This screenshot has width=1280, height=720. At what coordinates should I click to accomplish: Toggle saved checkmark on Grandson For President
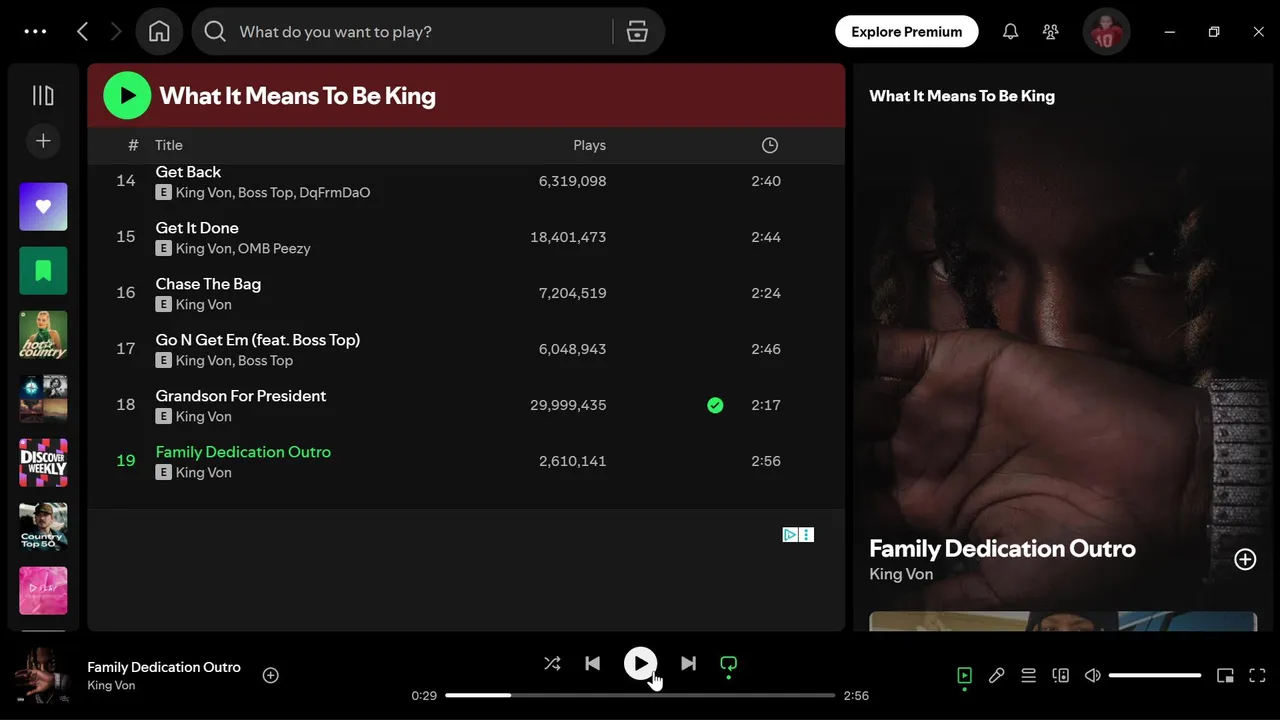(715, 405)
